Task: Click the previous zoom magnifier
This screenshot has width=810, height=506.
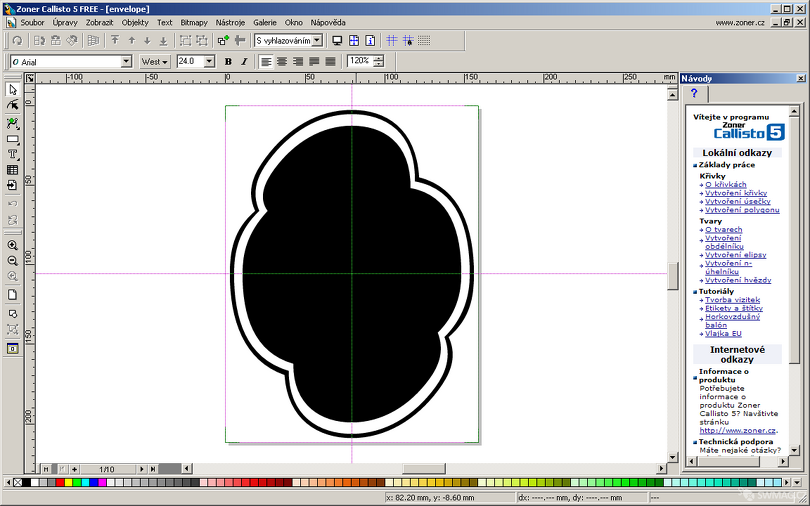Action: [13, 276]
